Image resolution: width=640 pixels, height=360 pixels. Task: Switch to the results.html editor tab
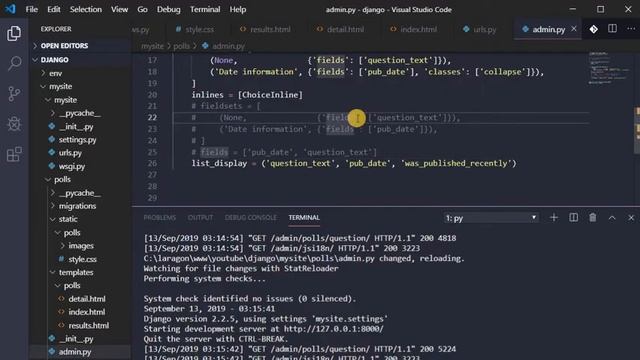[x=265, y=29]
